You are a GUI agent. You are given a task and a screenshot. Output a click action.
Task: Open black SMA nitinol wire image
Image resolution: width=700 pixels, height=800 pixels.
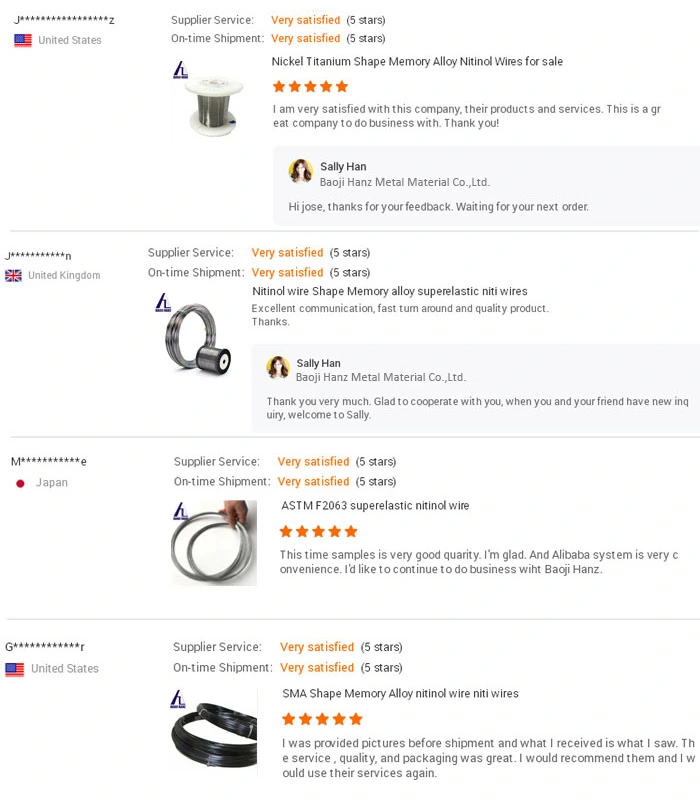tap(213, 735)
